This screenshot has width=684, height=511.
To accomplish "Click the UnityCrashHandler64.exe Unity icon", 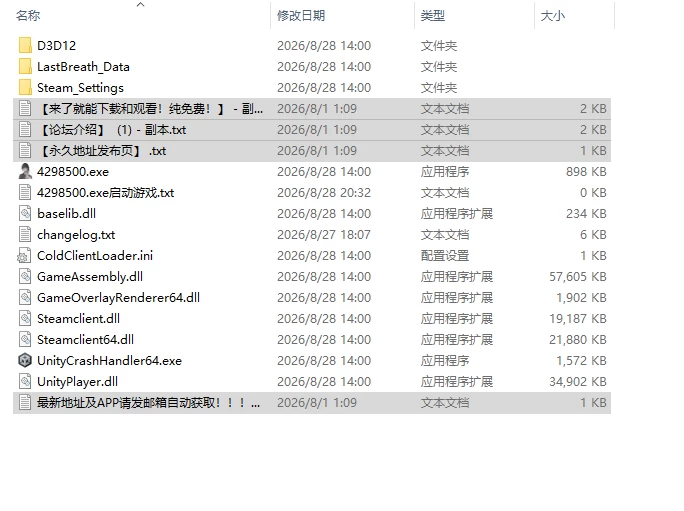I will [25, 360].
